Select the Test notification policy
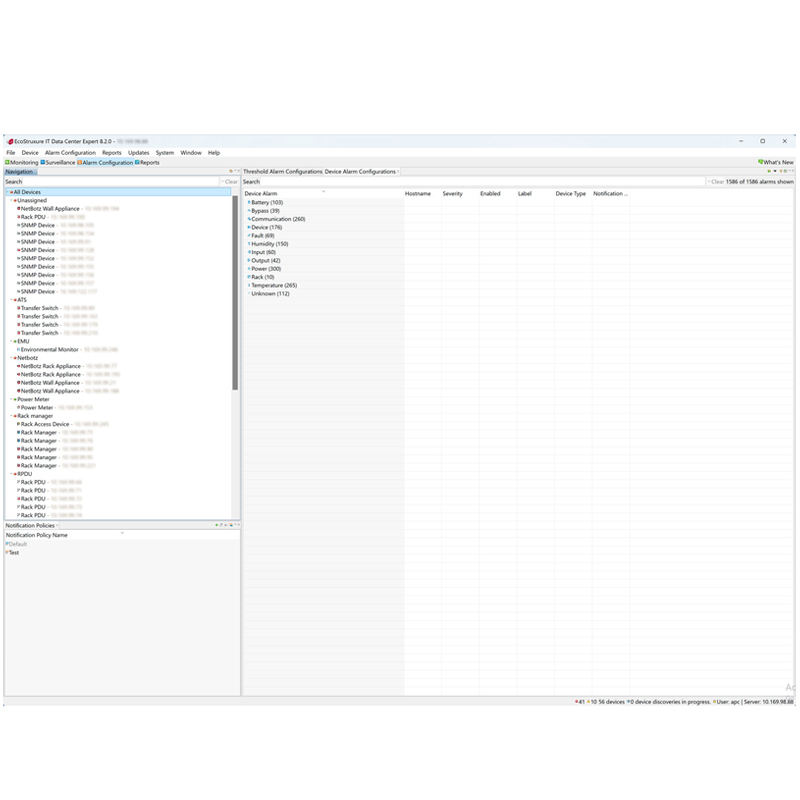800x800 pixels. click(14, 552)
